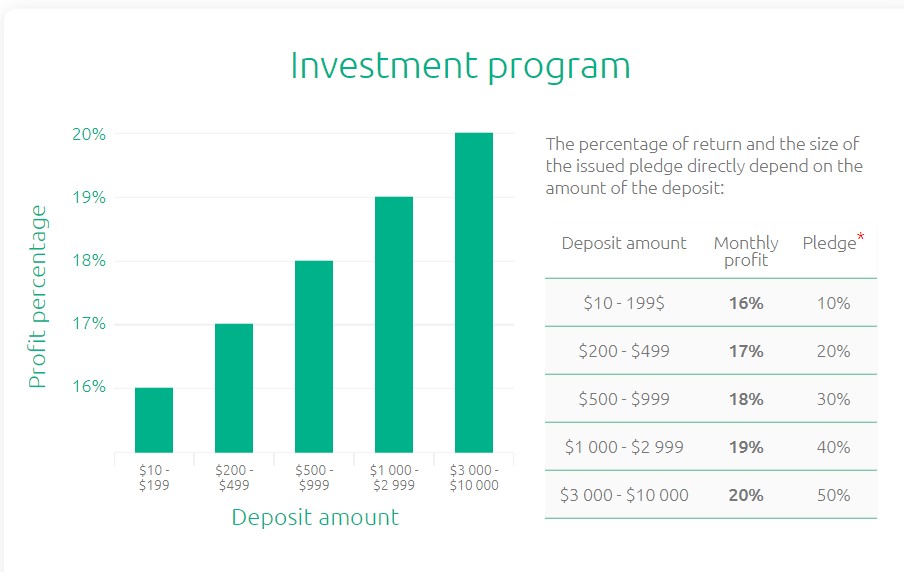Click the Monthly profit column header

[x=746, y=251]
